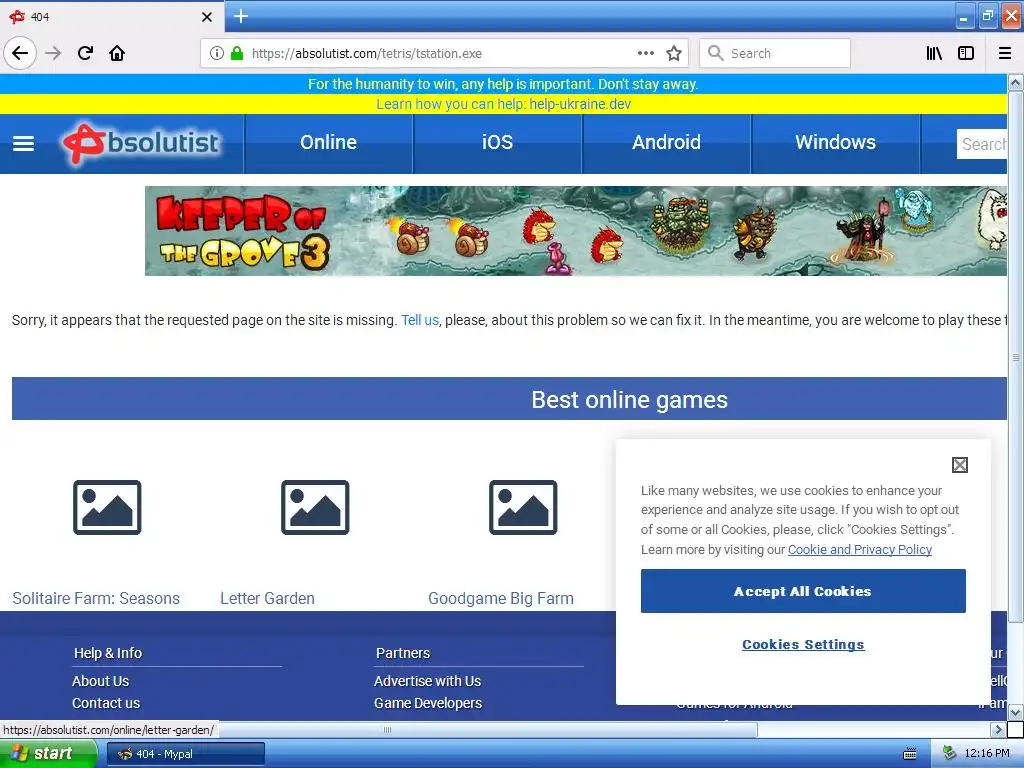The height and width of the screenshot is (768, 1024).
Task: Select the 404 browser tab
Action: tap(111, 16)
